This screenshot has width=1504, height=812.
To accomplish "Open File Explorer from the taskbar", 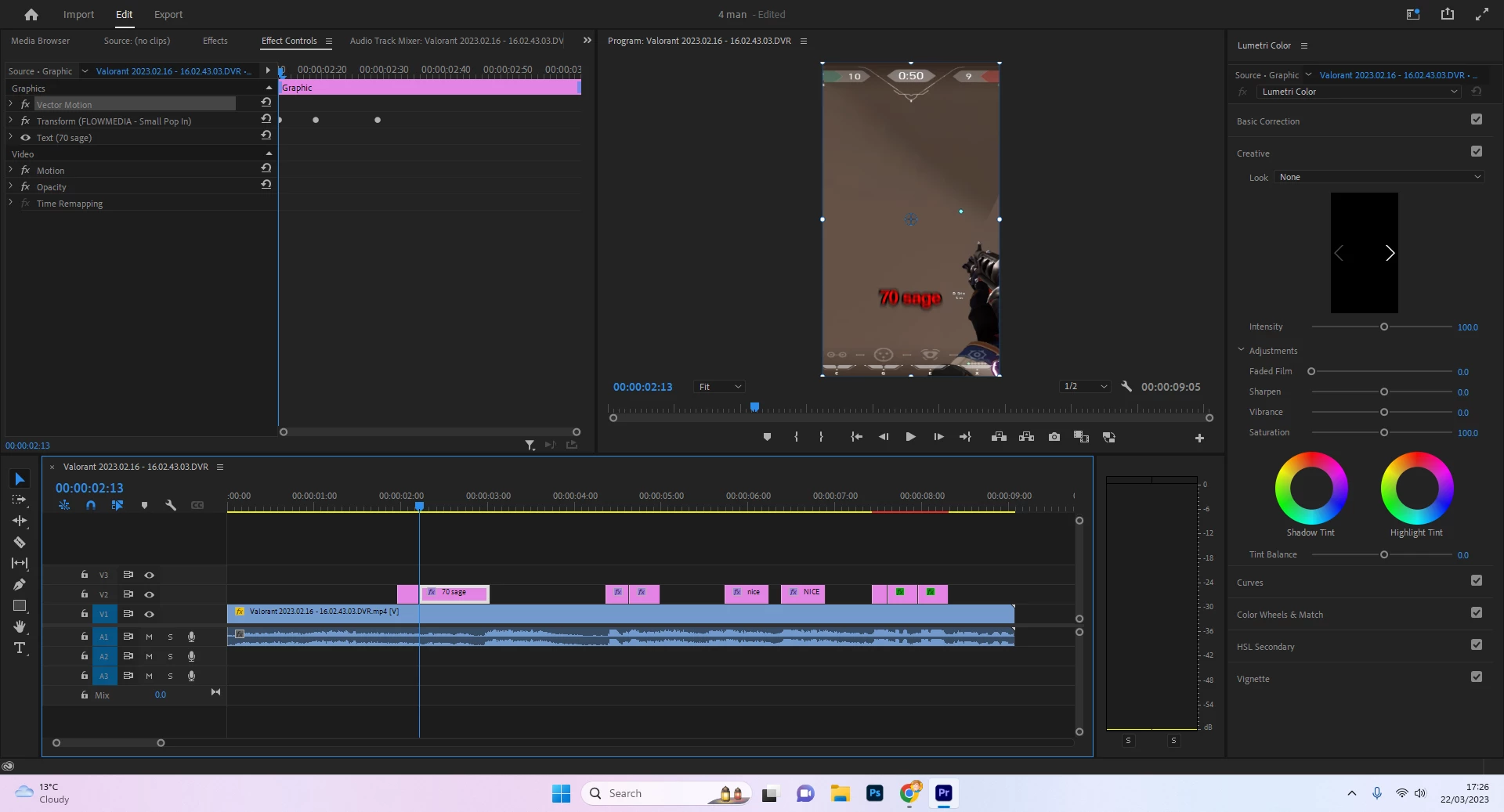I will click(x=841, y=793).
